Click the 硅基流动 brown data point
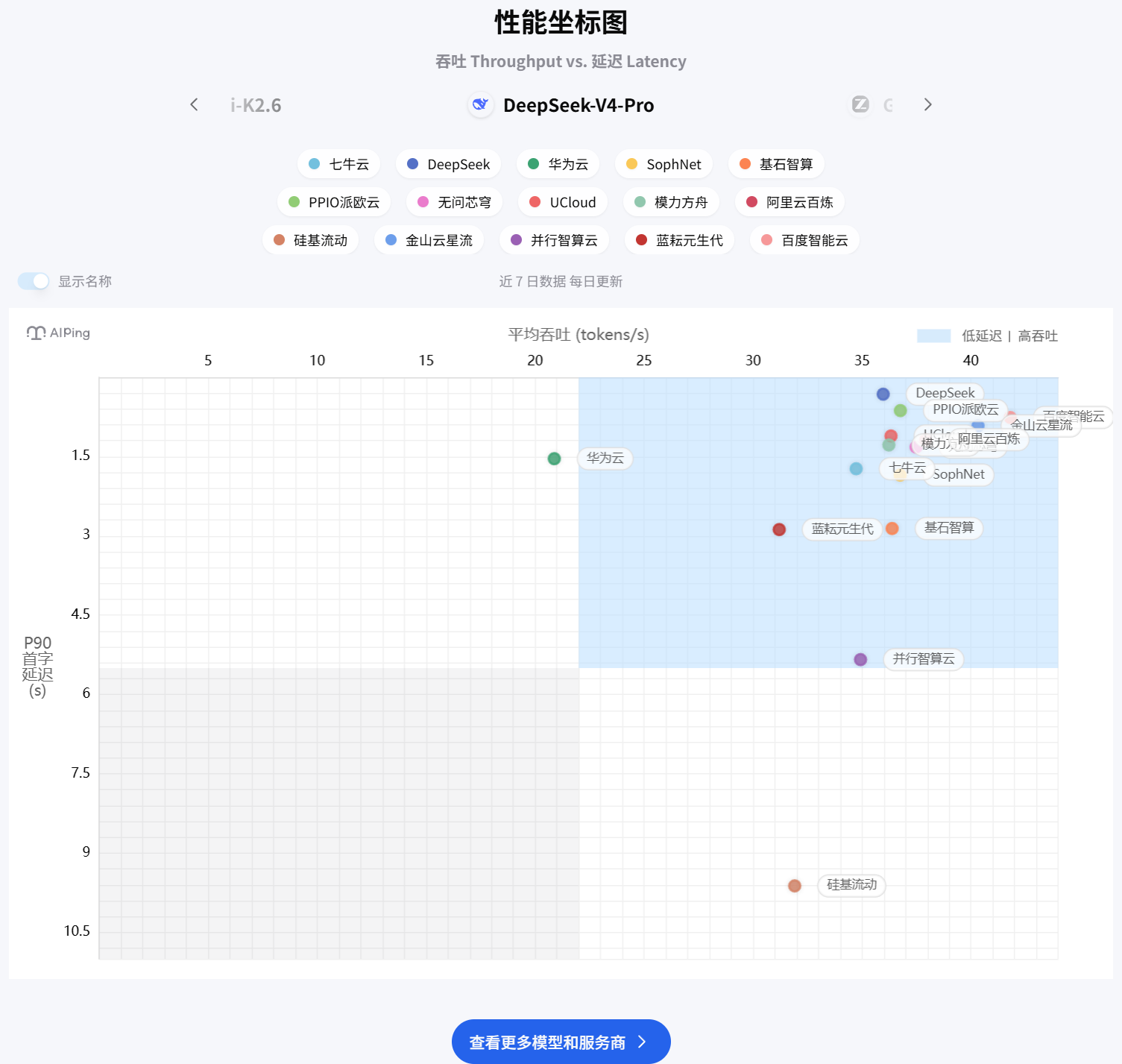The width and height of the screenshot is (1122, 1064). point(795,886)
